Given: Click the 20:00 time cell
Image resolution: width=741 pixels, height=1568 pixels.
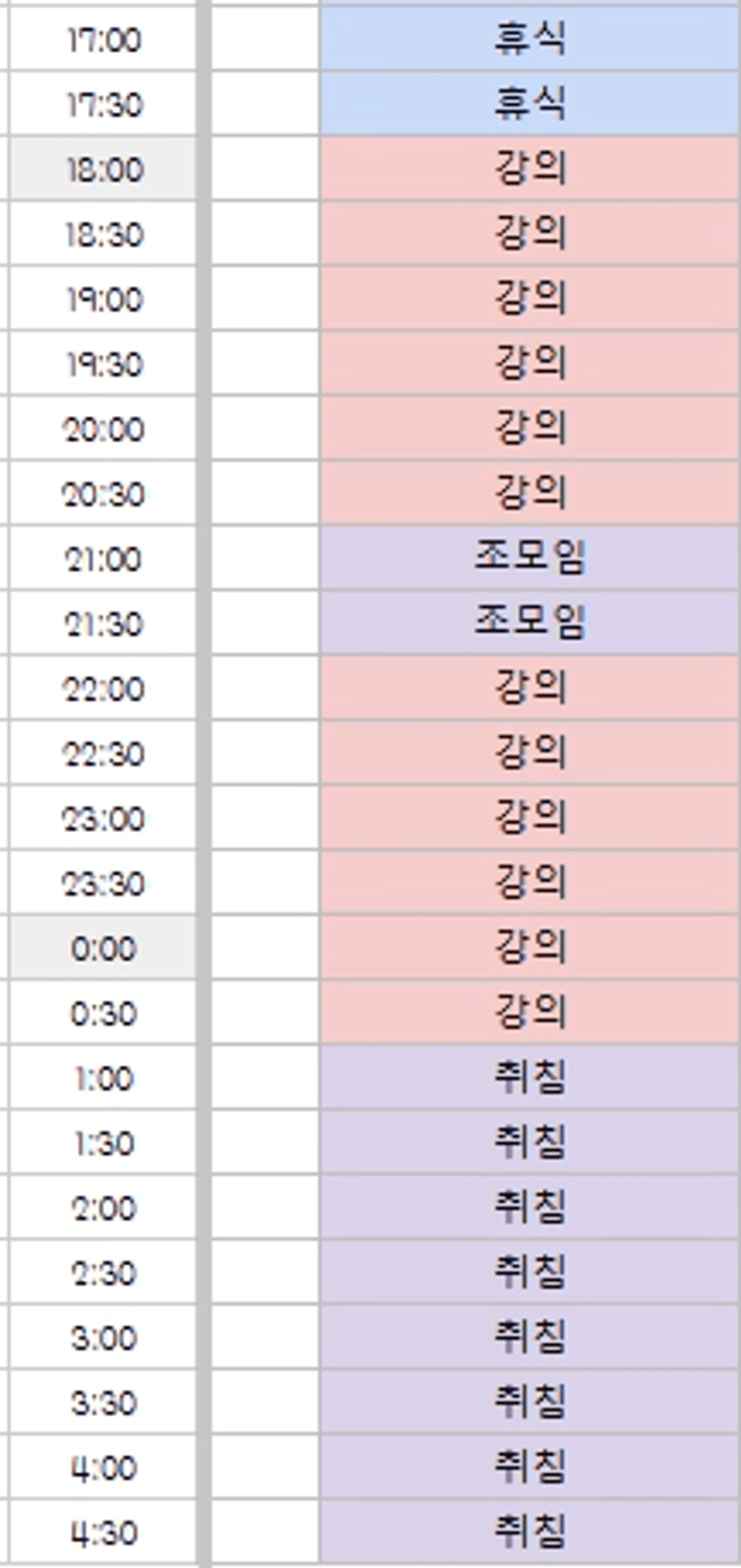Looking at the screenshot, I should tap(102, 429).
